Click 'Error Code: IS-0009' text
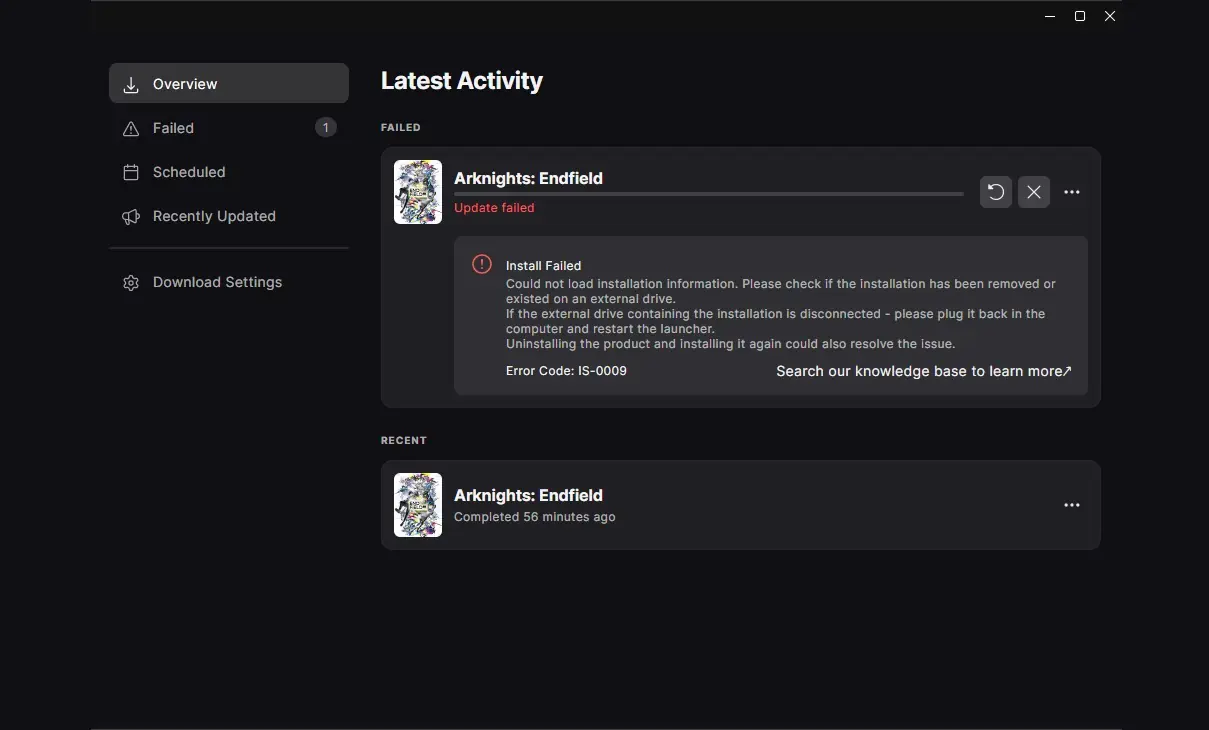 [566, 371]
